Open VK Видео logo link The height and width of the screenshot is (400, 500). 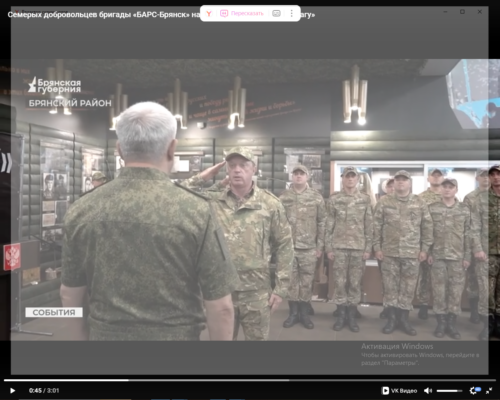coord(399,390)
